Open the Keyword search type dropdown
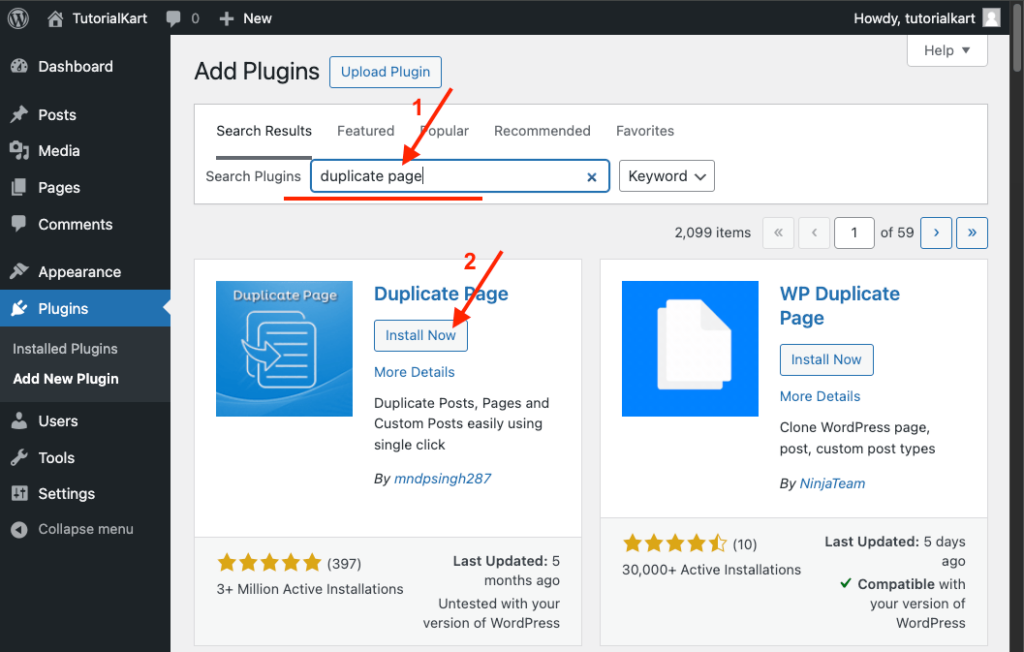Image resolution: width=1024 pixels, height=652 pixels. click(x=667, y=176)
